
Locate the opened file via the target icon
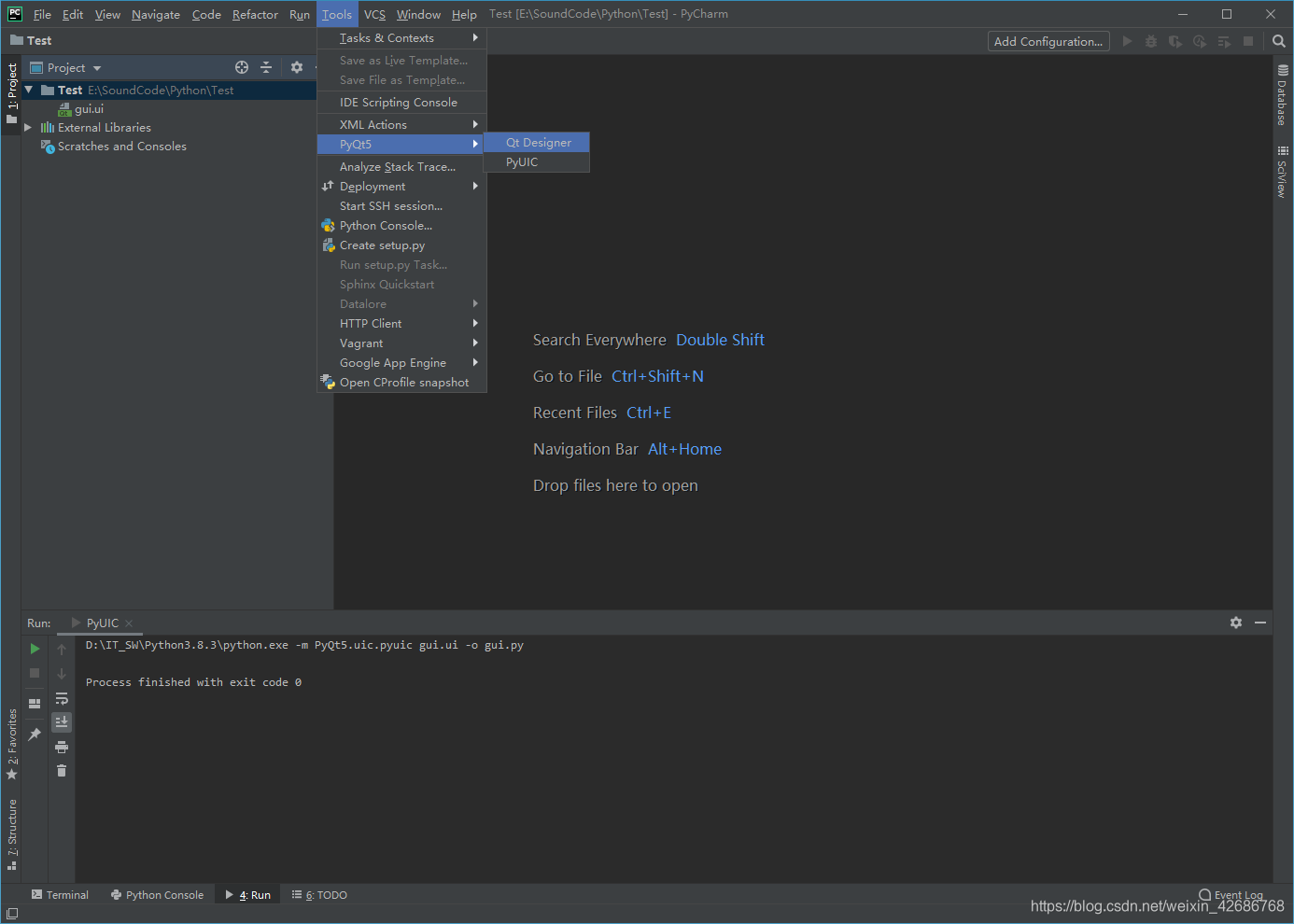click(x=242, y=67)
